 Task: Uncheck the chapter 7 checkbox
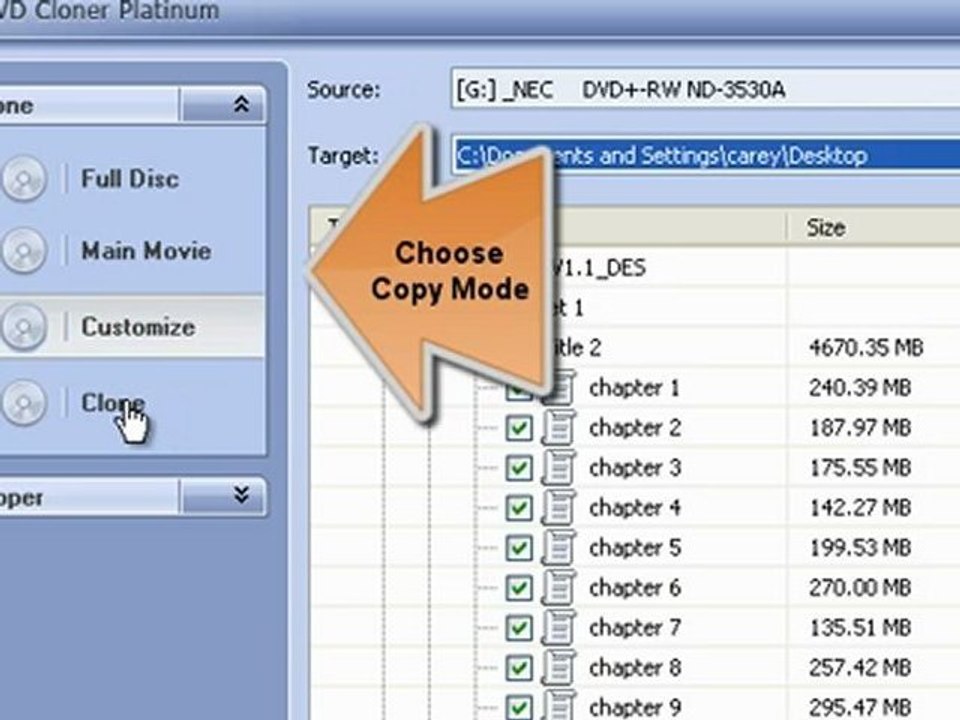pyautogui.click(x=519, y=628)
